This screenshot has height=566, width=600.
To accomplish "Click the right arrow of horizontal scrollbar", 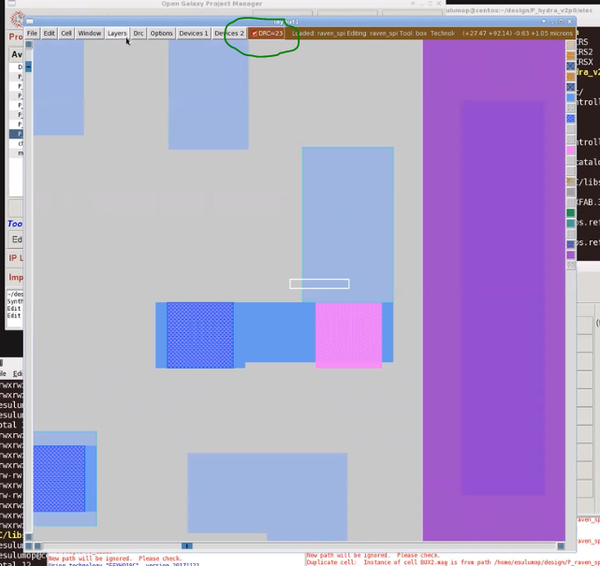I will click(561, 546).
